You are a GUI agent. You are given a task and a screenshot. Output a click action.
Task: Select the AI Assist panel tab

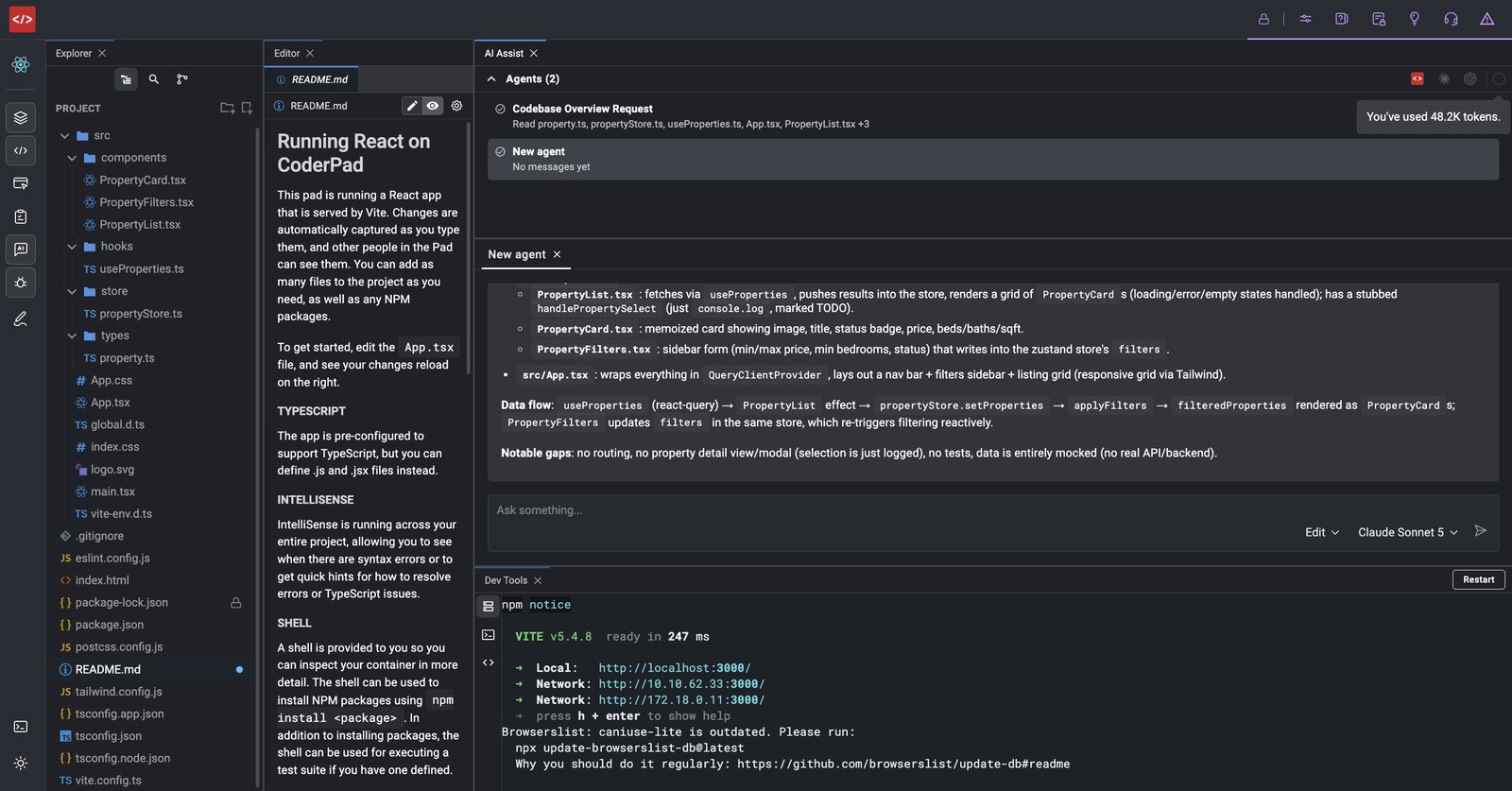[504, 53]
